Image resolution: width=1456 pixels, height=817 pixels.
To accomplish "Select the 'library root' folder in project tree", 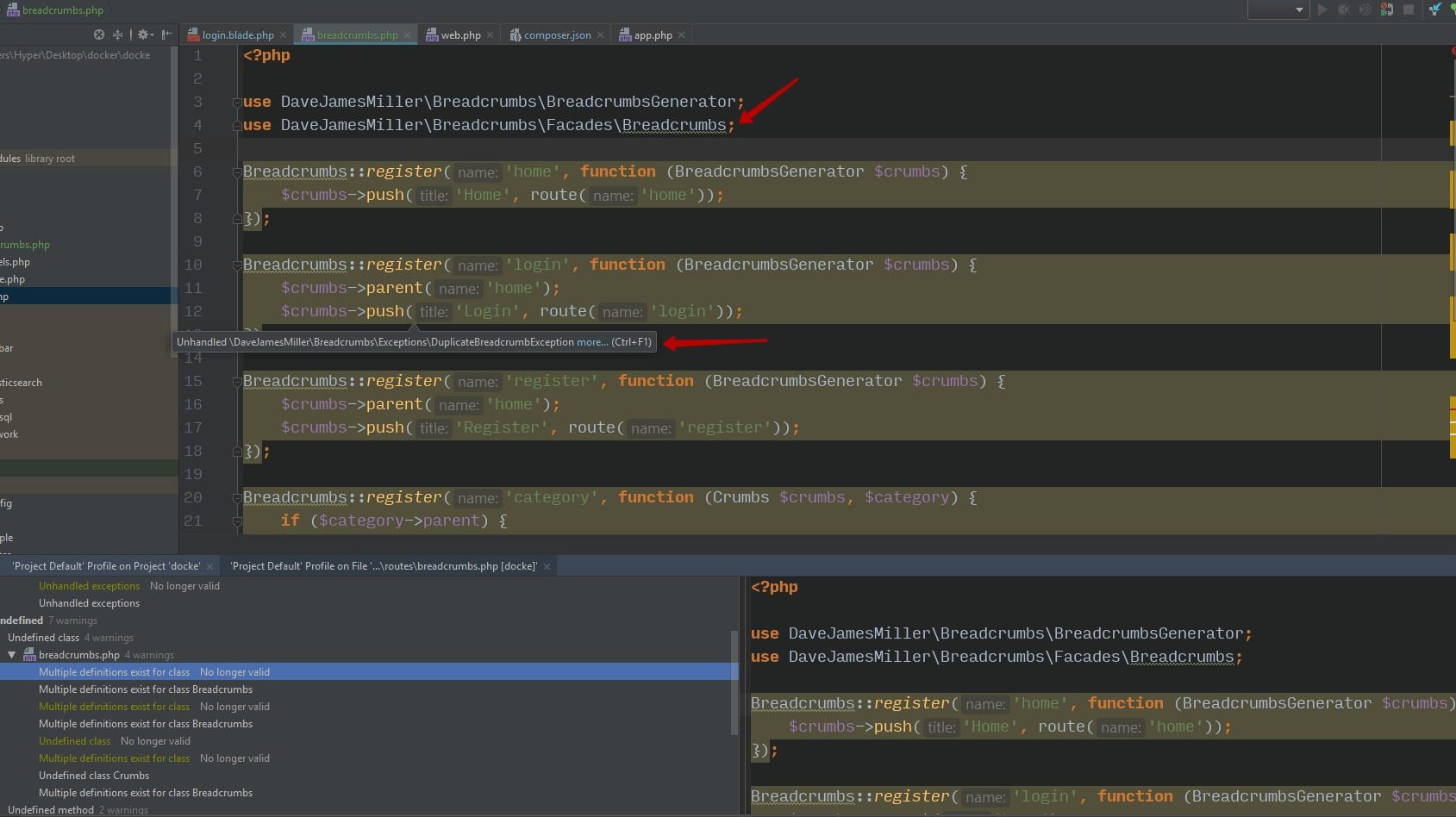I will [49, 159].
